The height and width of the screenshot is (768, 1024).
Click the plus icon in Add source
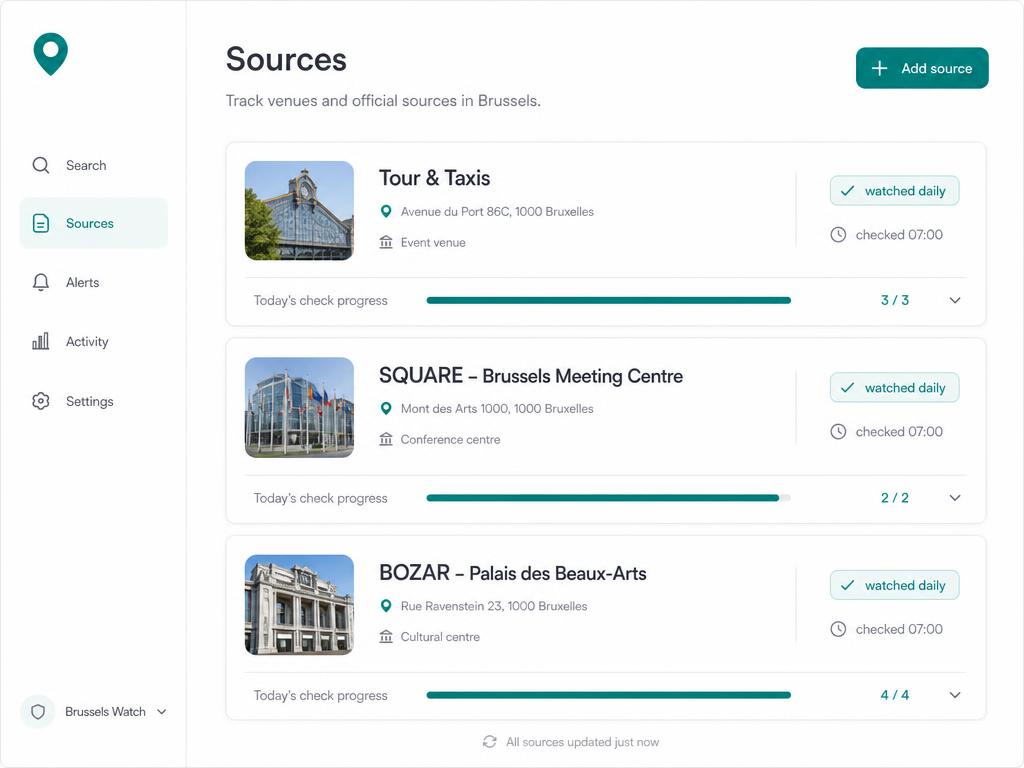pyautogui.click(x=880, y=68)
